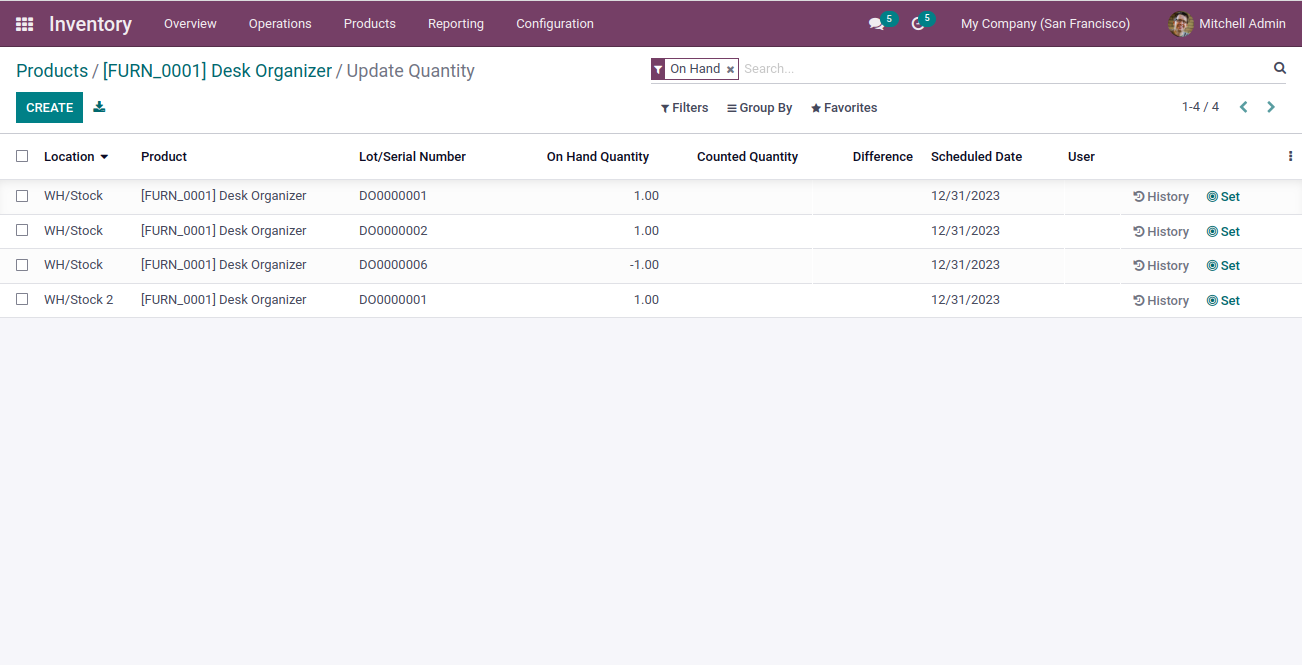Screen dimensions: 1302x665
Task: Click lot number DO0000006 cell
Action: [393, 265]
